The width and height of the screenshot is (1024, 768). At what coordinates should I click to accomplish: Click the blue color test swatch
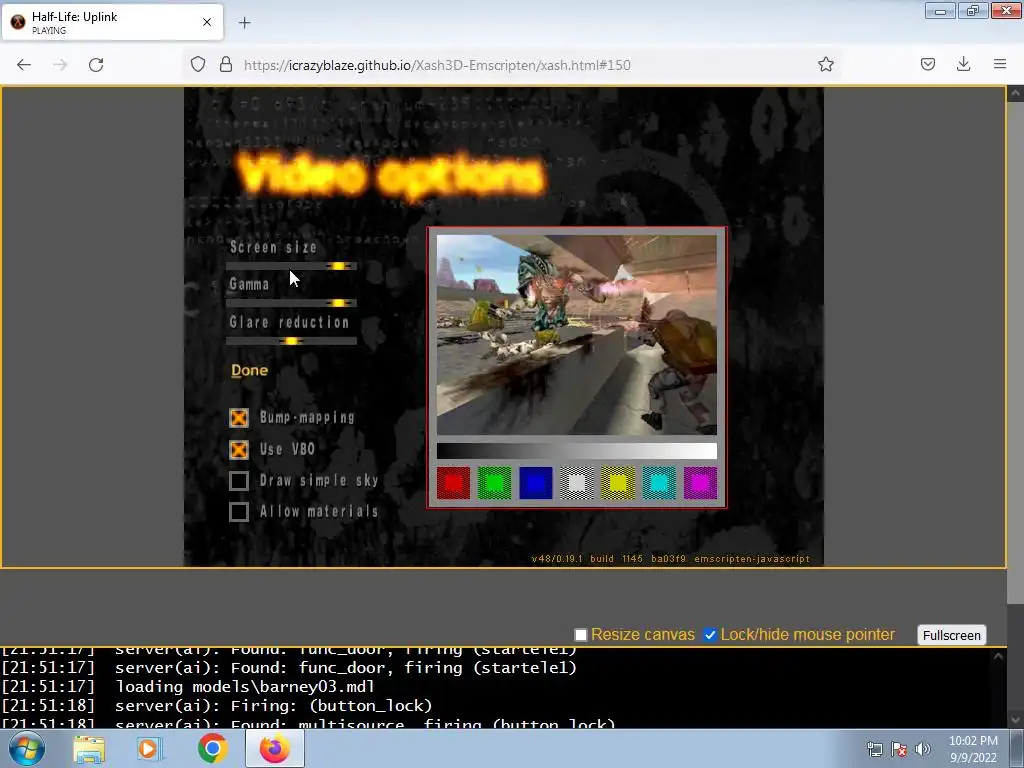point(536,483)
